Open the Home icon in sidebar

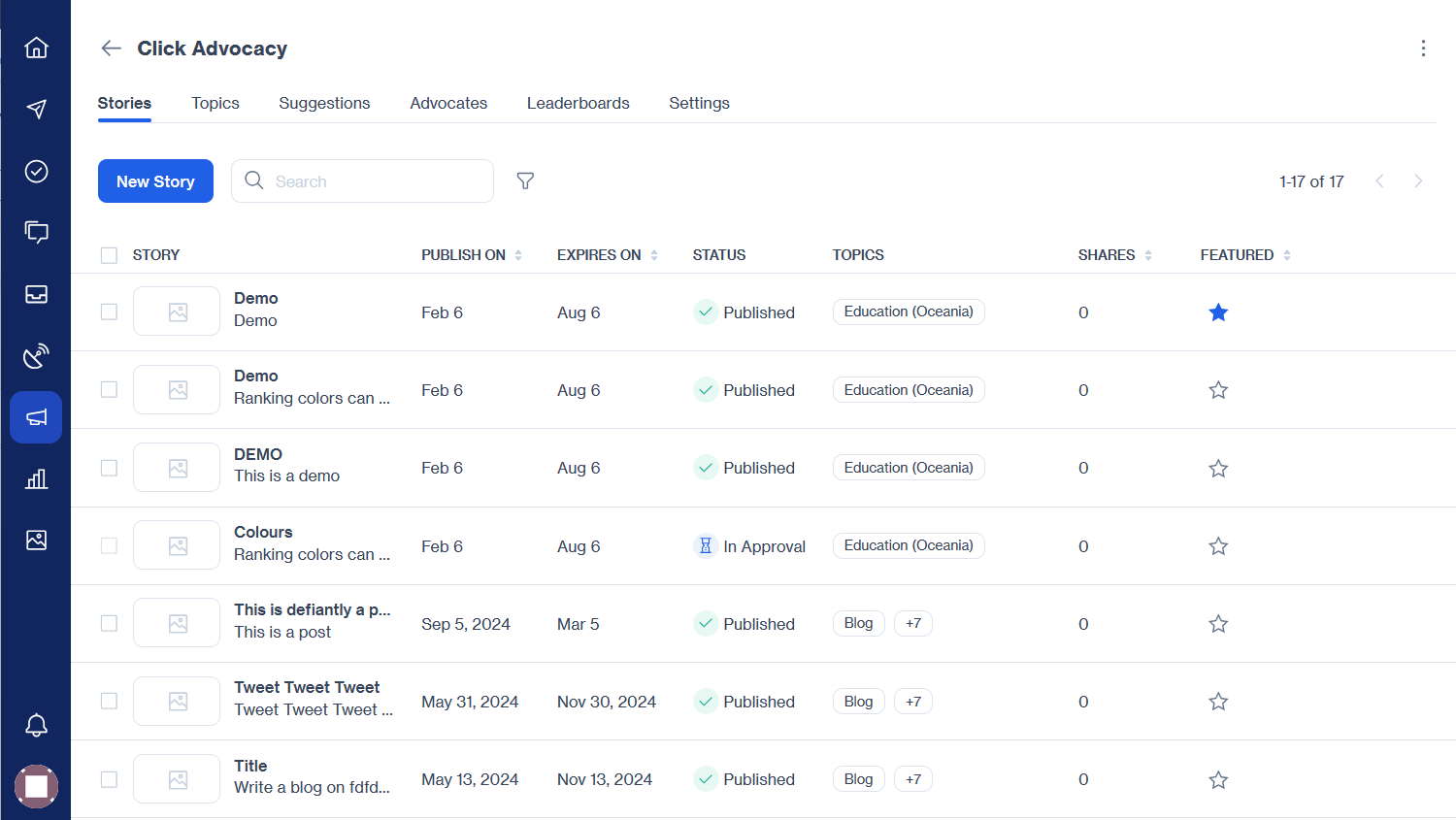(x=36, y=48)
